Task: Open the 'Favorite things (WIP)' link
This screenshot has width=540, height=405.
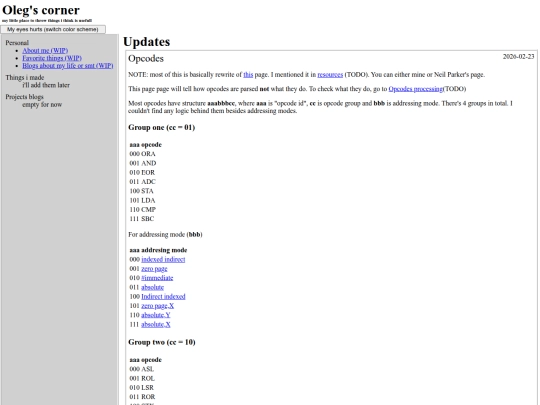Action: (52, 58)
